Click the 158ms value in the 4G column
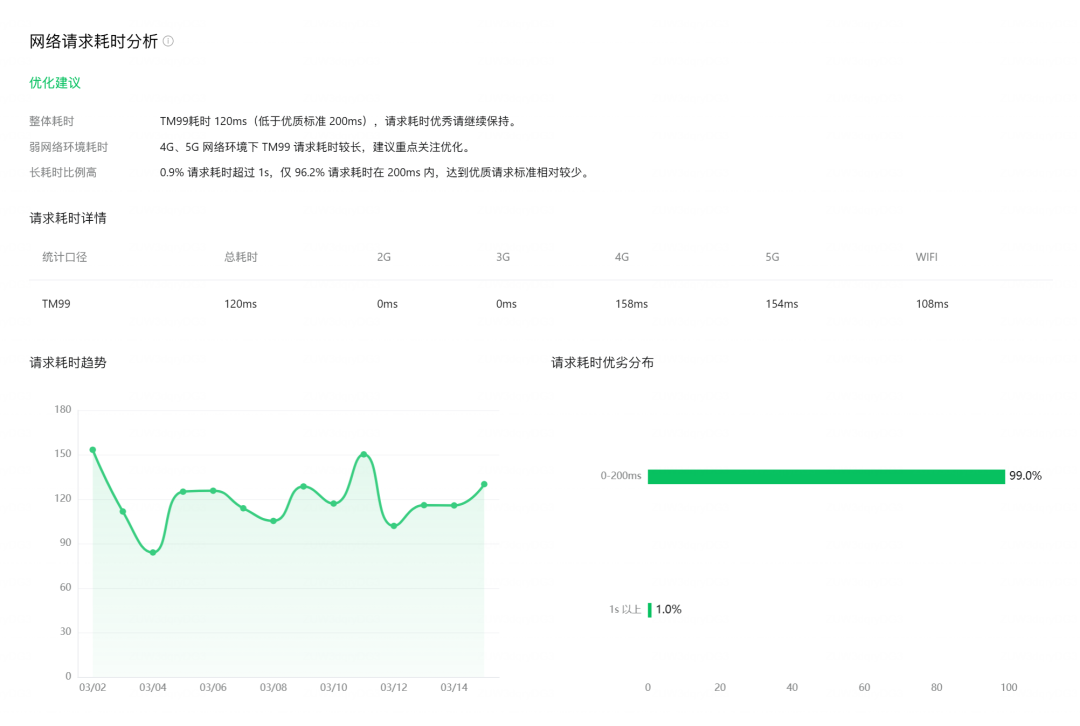The width and height of the screenshot is (1080, 726). pyautogui.click(x=632, y=304)
